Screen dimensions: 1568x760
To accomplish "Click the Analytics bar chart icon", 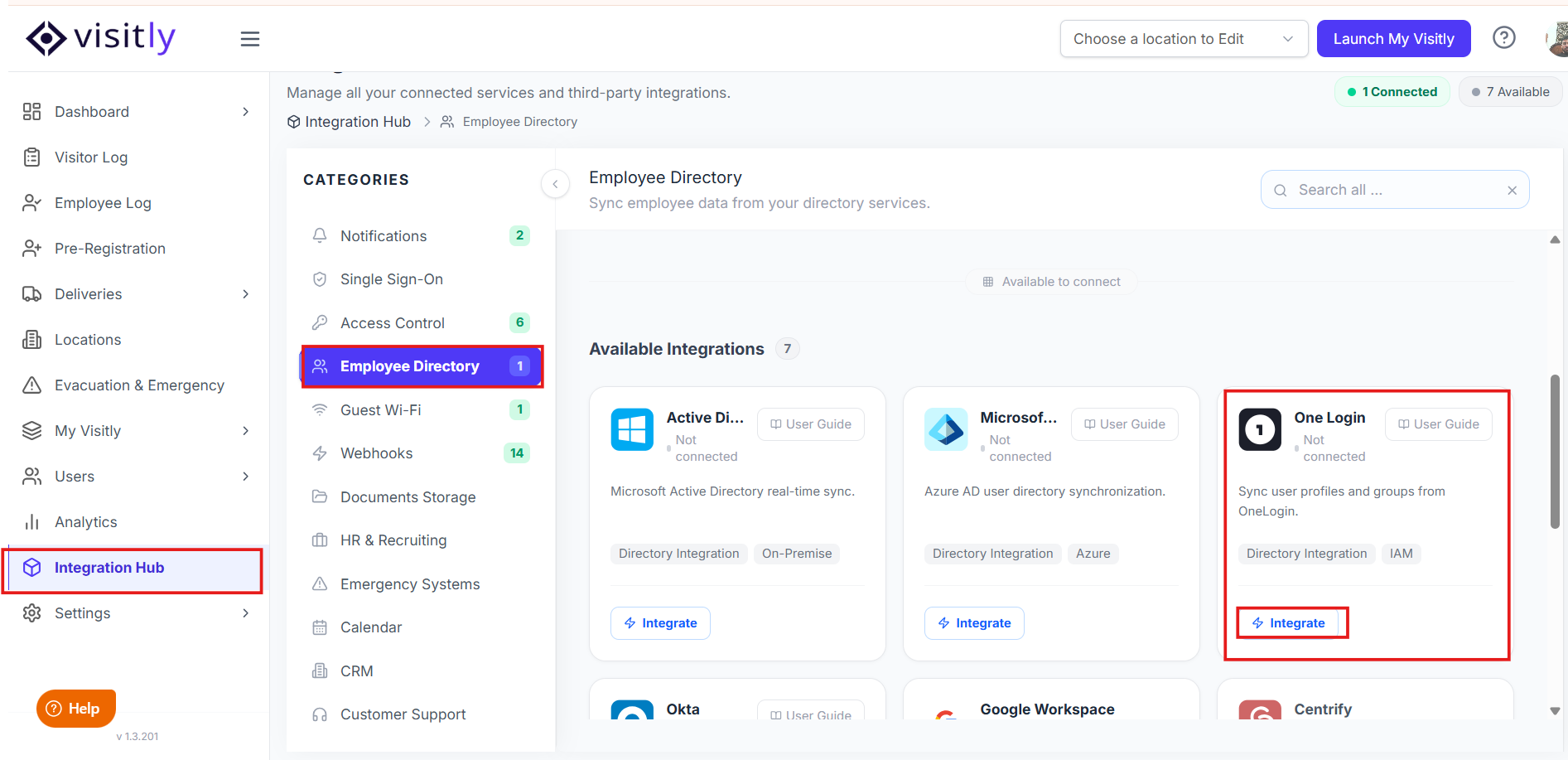I will pos(31,522).
